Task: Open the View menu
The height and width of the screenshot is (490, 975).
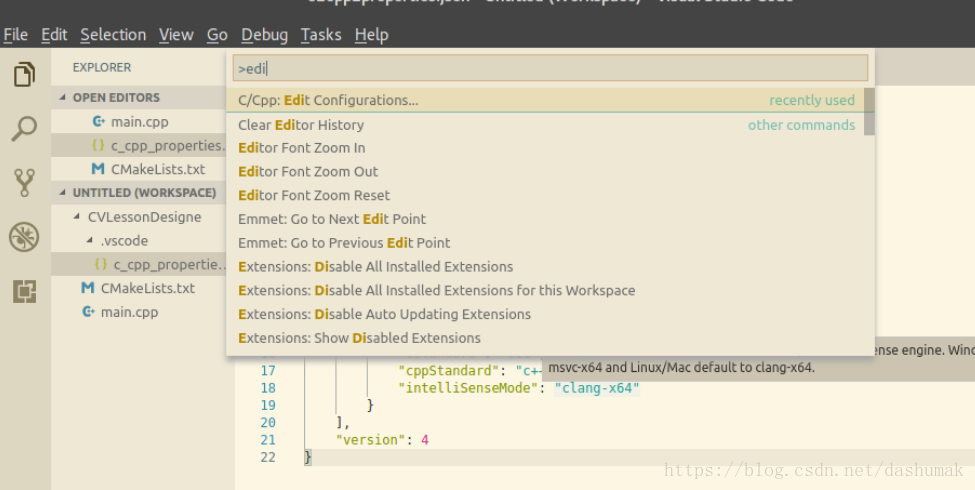Action: coord(176,35)
